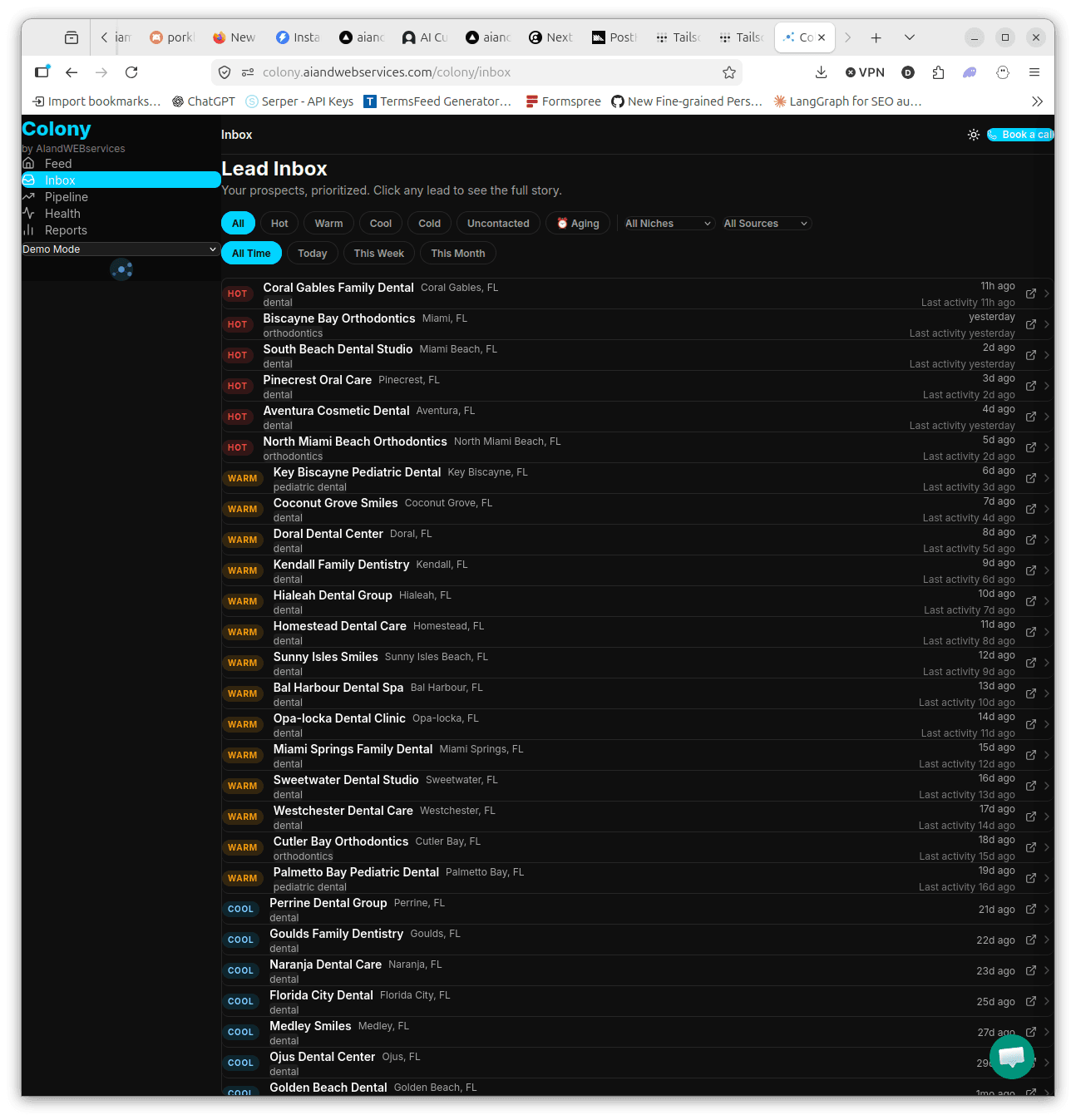Open the All Sources dropdown

[765, 223]
